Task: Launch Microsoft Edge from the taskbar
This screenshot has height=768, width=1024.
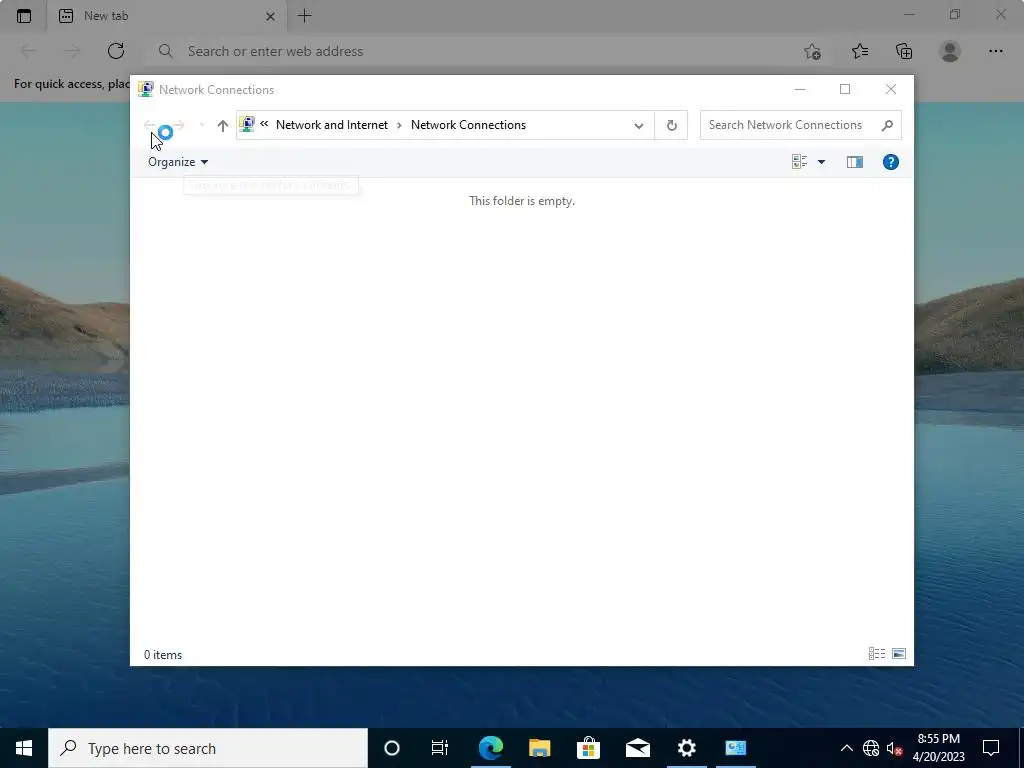Action: tap(490, 748)
